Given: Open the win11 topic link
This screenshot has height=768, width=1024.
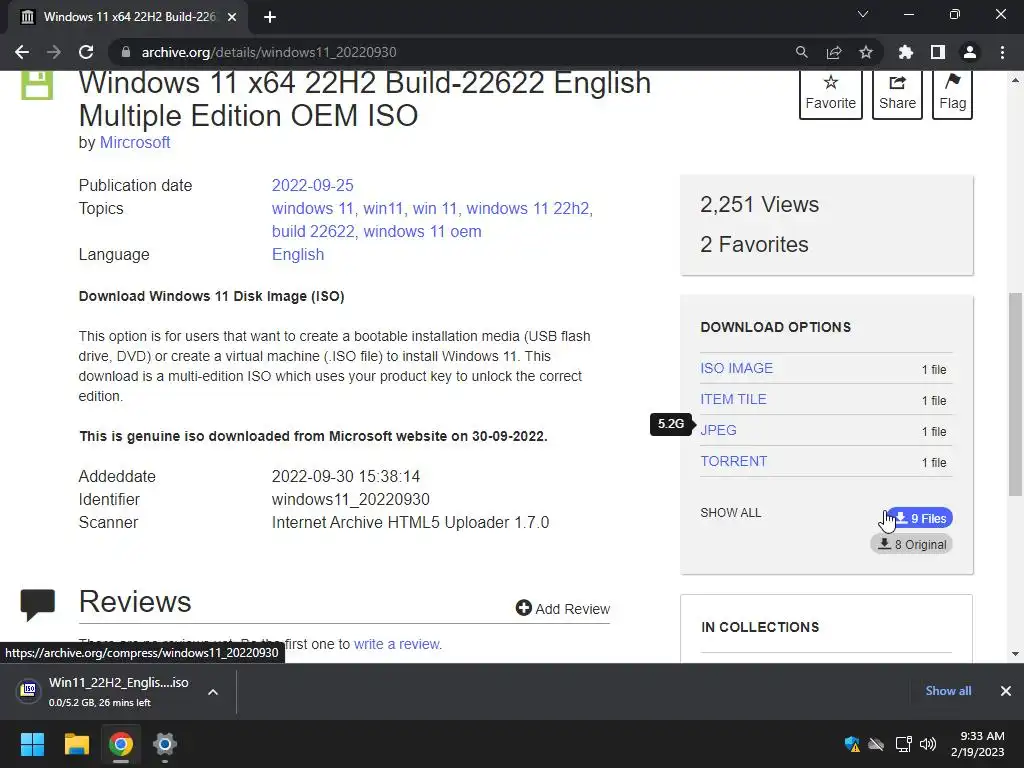Looking at the screenshot, I should (x=383, y=208).
